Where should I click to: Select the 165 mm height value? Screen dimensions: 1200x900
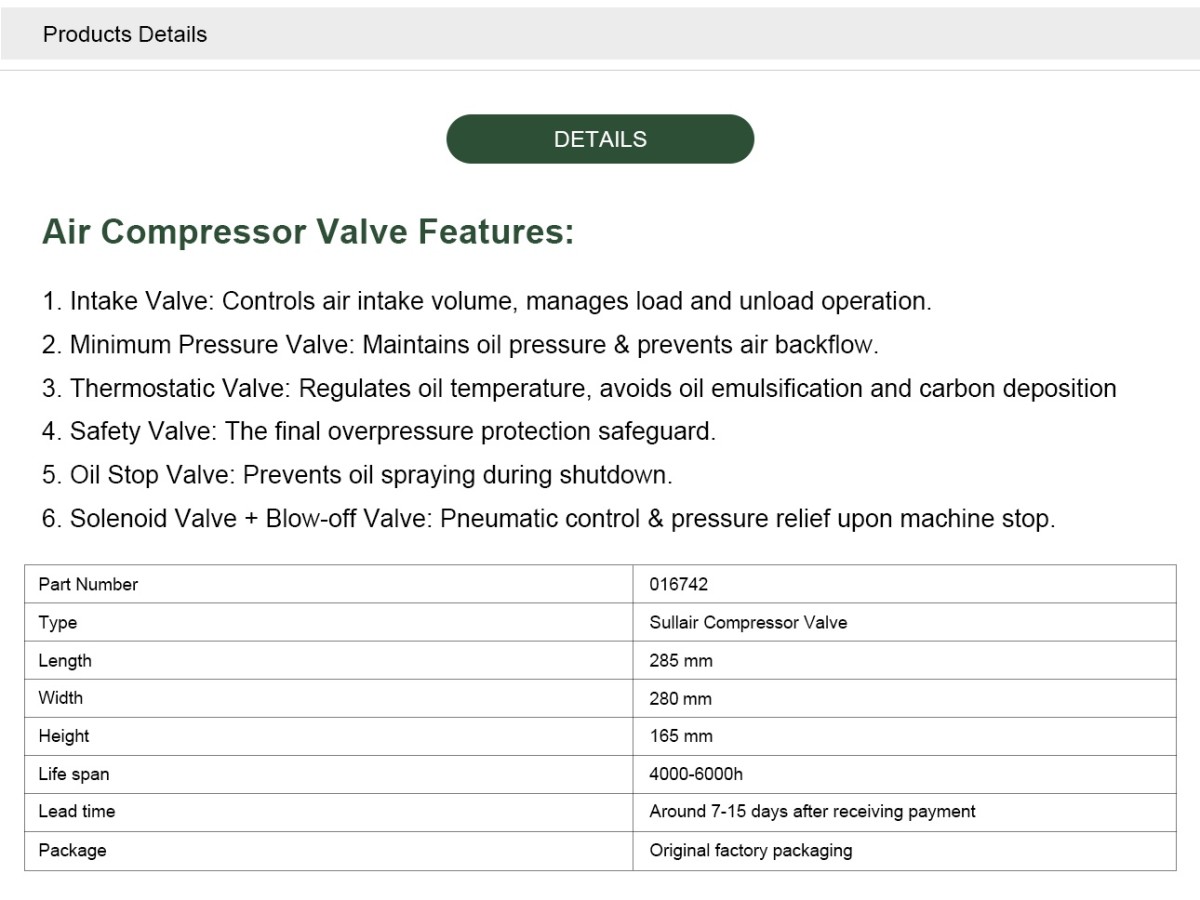pos(681,736)
